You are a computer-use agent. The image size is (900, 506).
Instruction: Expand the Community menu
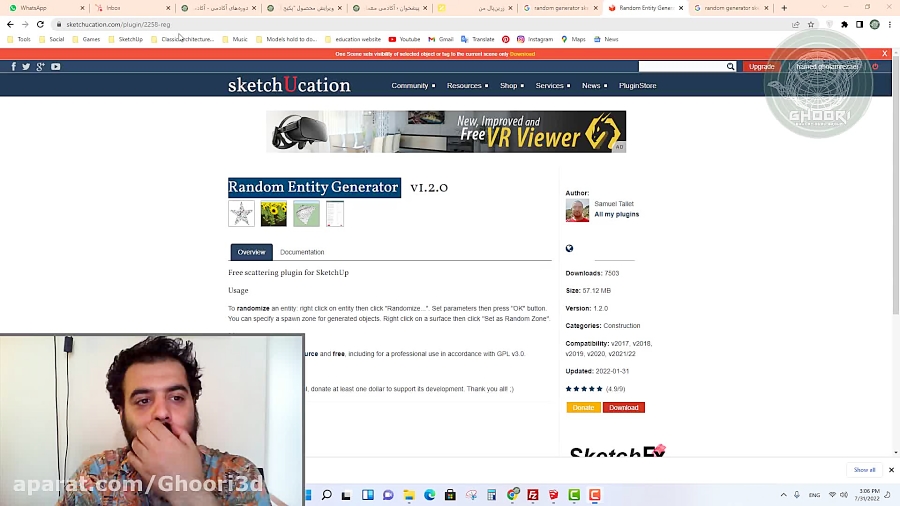click(413, 85)
